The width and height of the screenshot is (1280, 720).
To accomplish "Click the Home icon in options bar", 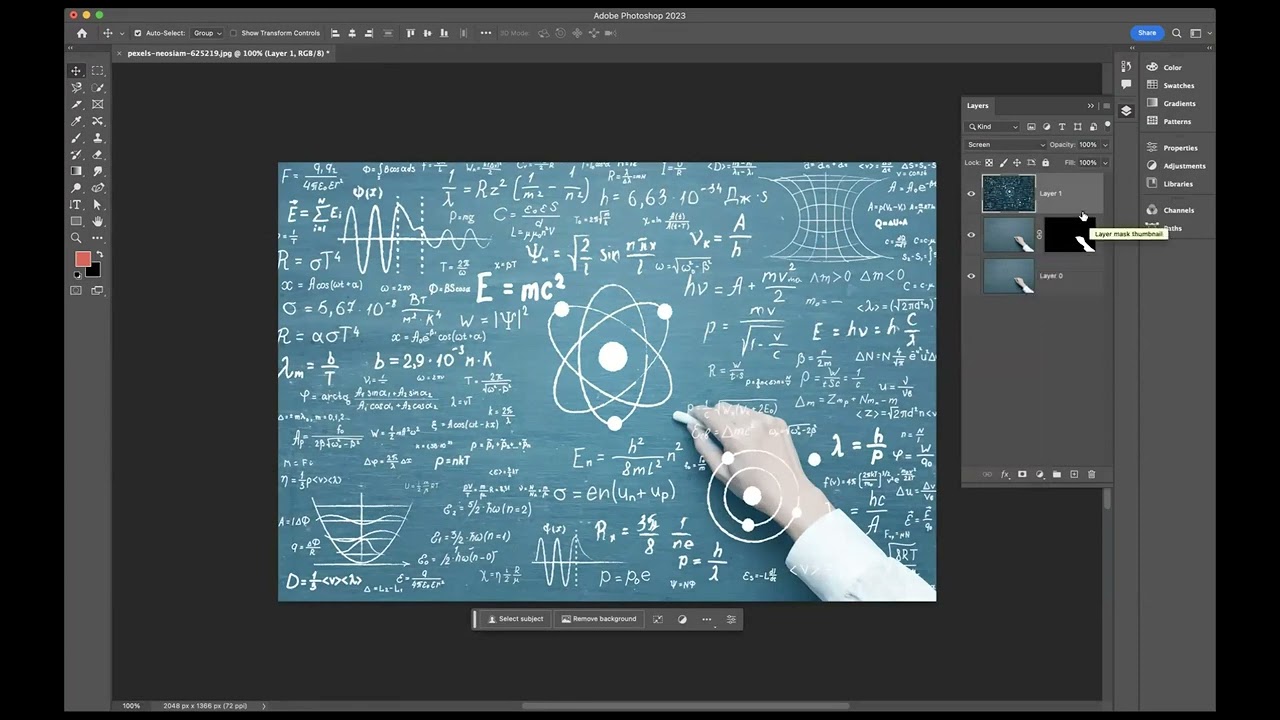I will tap(82, 33).
